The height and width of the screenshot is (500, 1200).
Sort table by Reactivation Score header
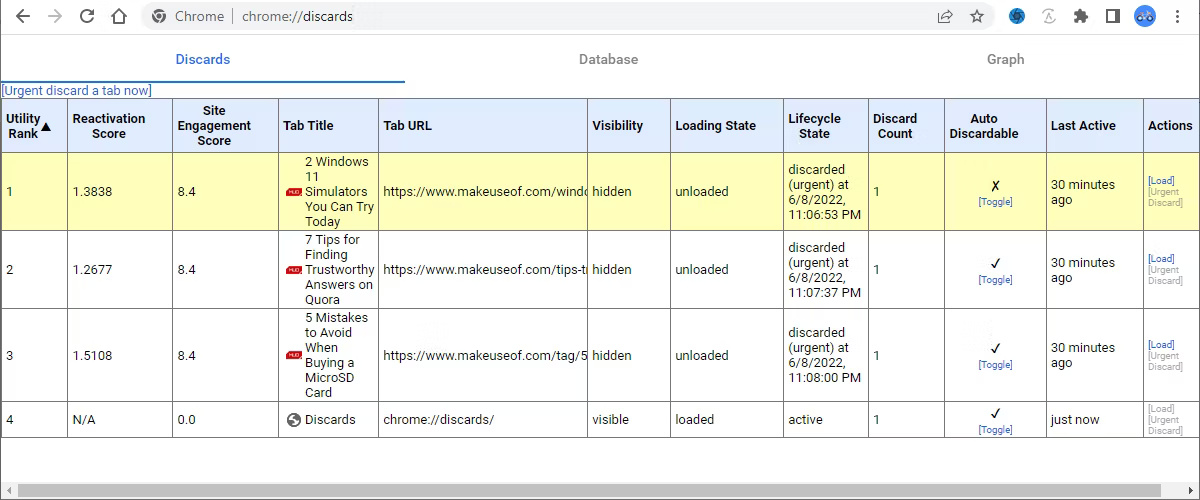[x=109, y=126]
